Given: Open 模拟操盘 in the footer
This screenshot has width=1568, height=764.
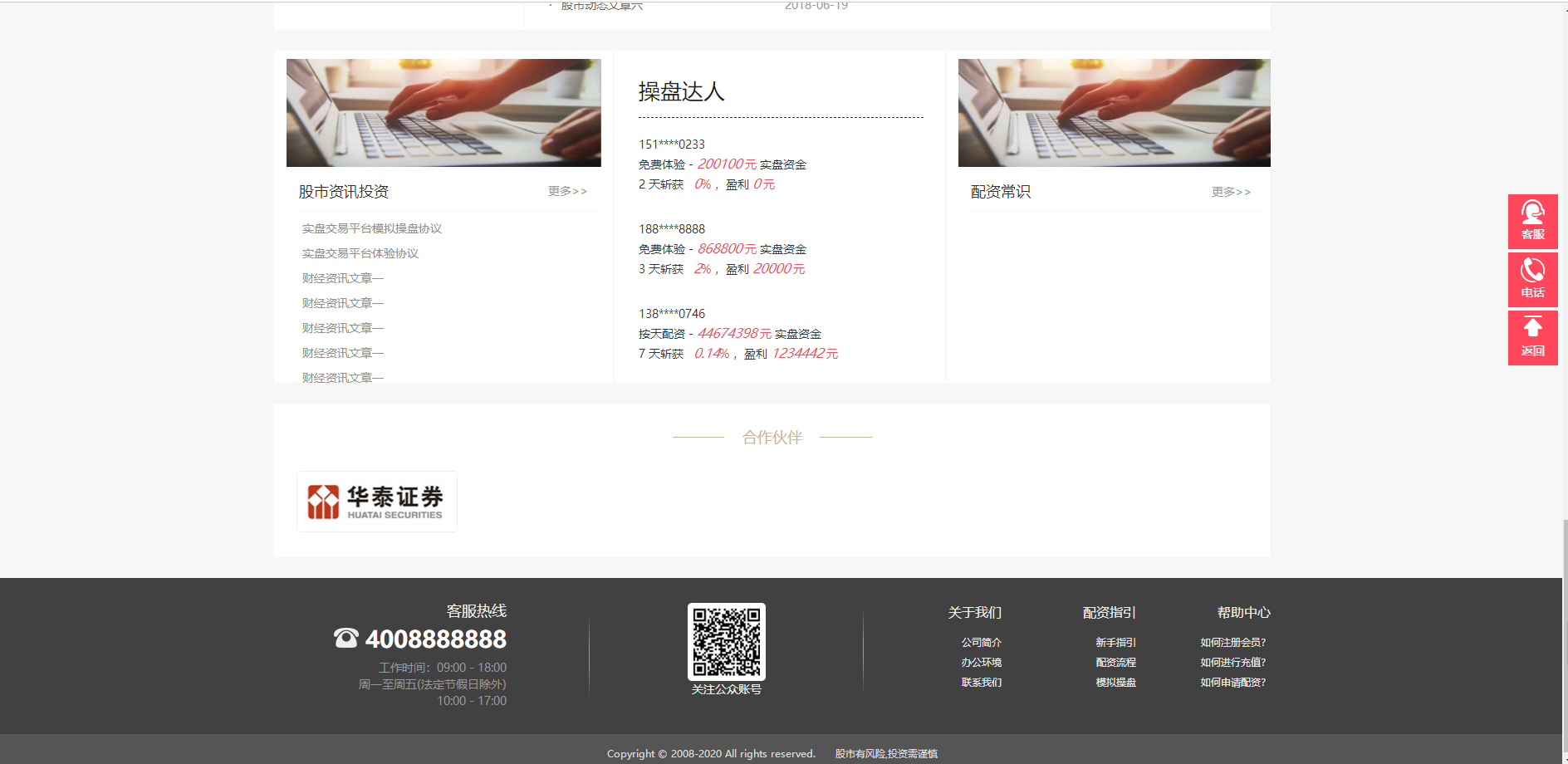Looking at the screenshot, I should pos(1115,683).
